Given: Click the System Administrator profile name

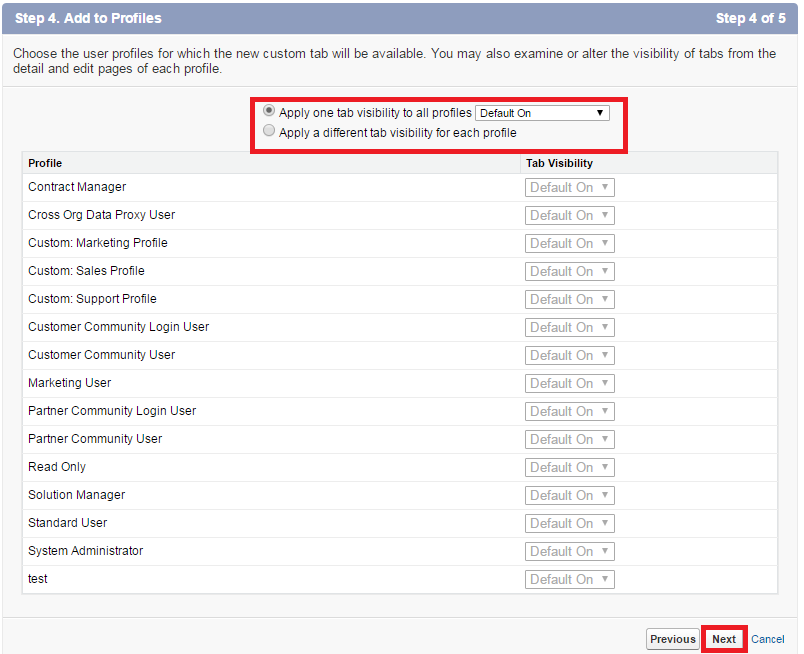Looking at the screenshot, I should click(86, 550).
